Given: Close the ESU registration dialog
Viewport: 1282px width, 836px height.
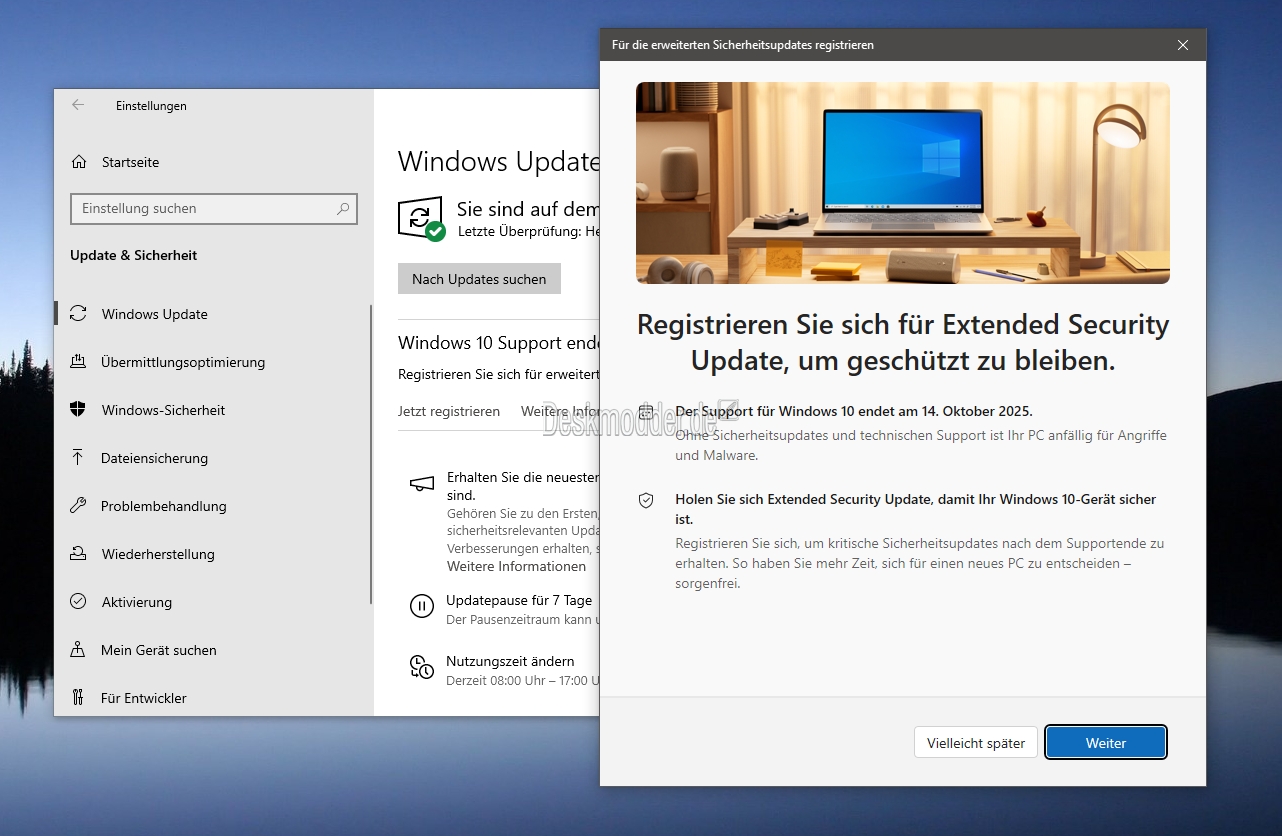Looking at the screenshot, I should (1183, 45).
